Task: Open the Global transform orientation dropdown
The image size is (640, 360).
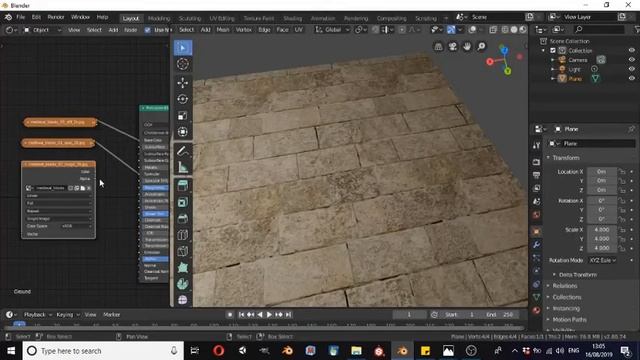Action: (333, 30)
